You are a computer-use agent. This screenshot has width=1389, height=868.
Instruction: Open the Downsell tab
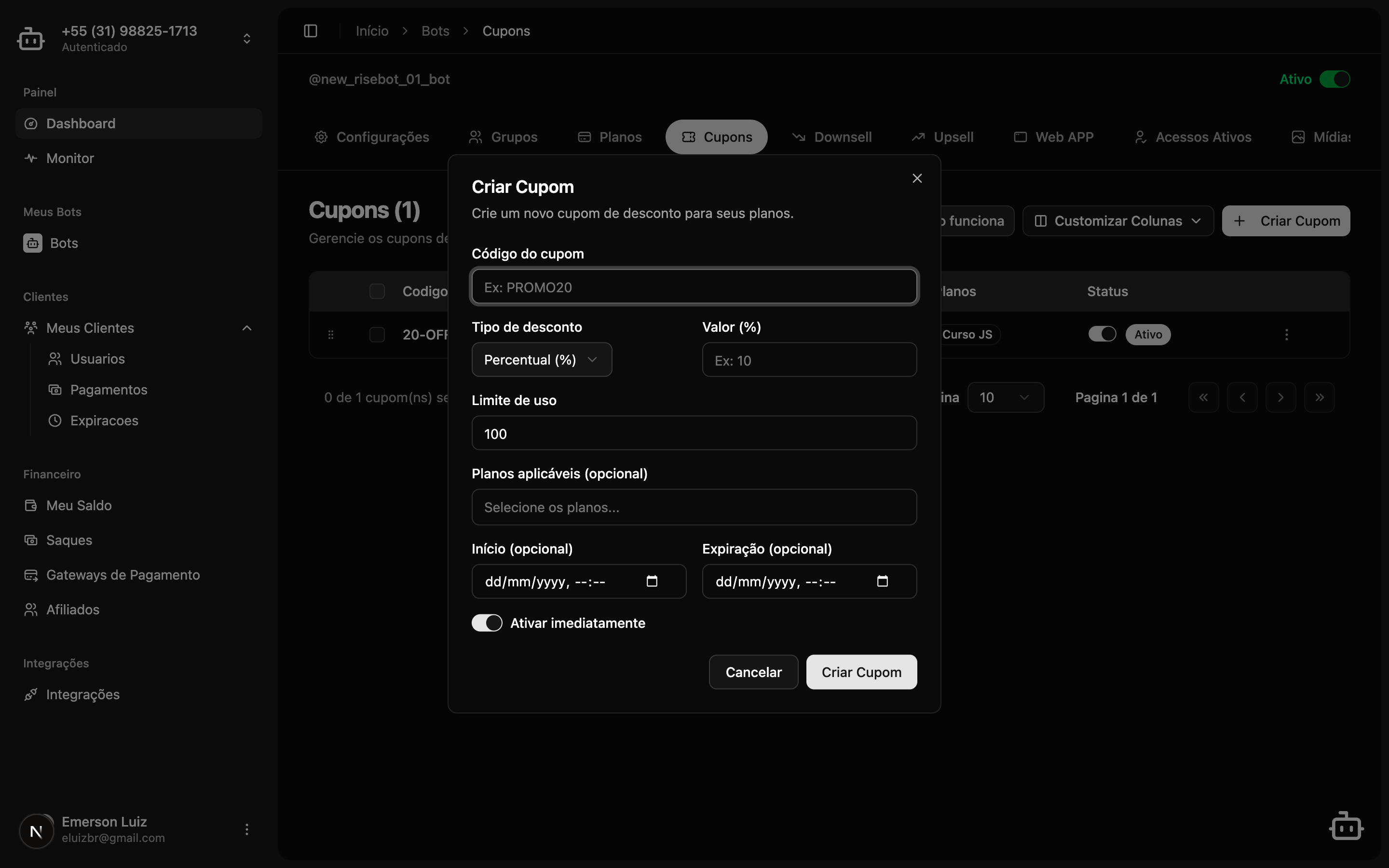[831, 137]
